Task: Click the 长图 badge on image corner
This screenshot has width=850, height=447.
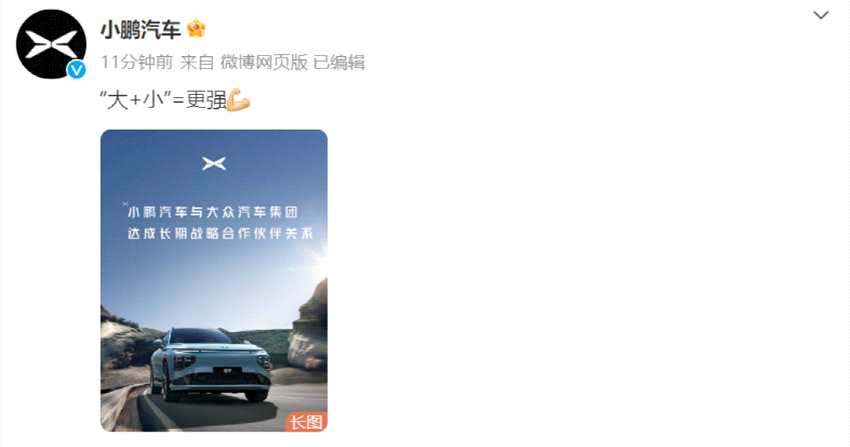Action: [x=306, y=422]
